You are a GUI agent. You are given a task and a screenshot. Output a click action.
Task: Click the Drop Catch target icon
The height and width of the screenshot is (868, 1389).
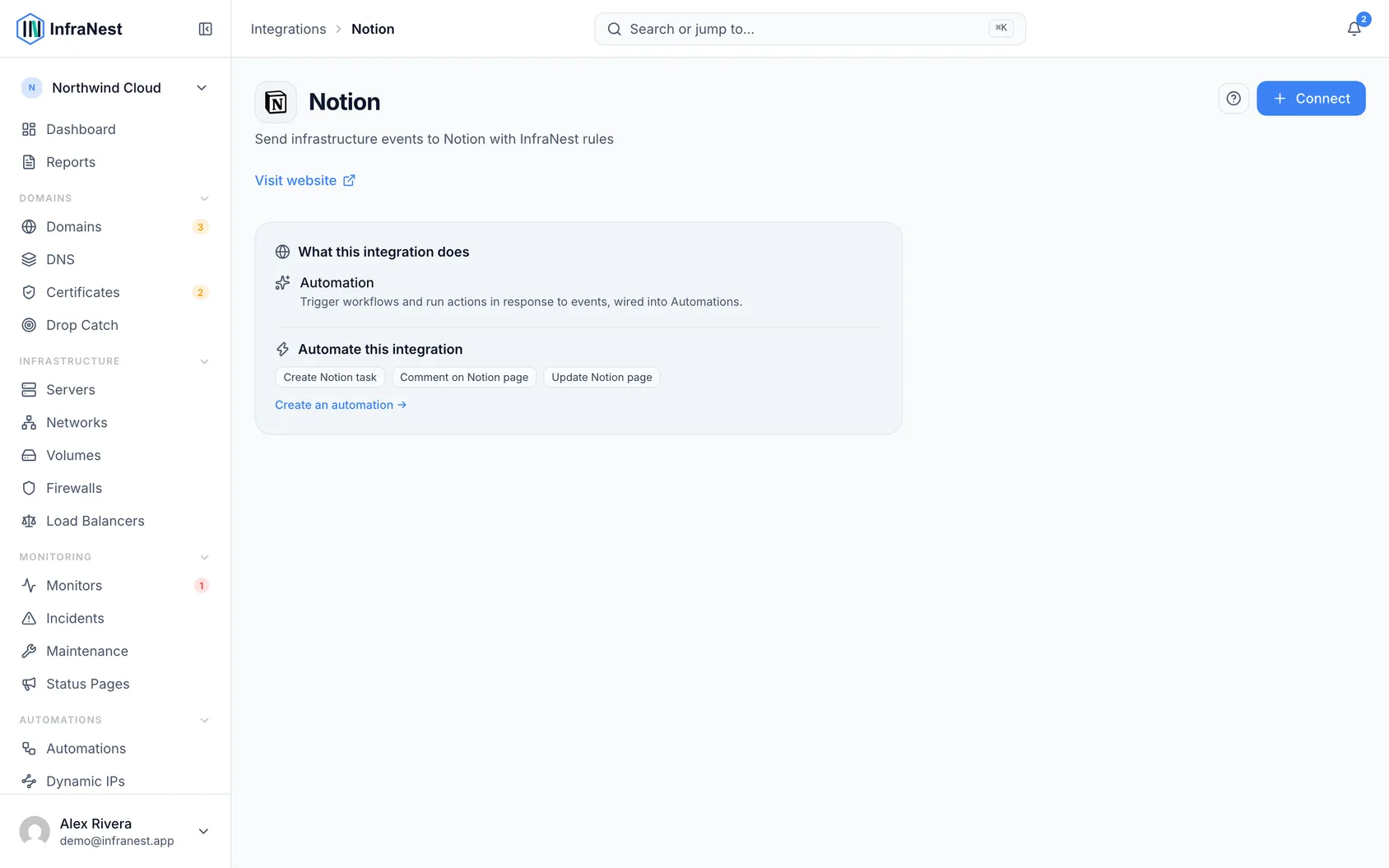29,325
